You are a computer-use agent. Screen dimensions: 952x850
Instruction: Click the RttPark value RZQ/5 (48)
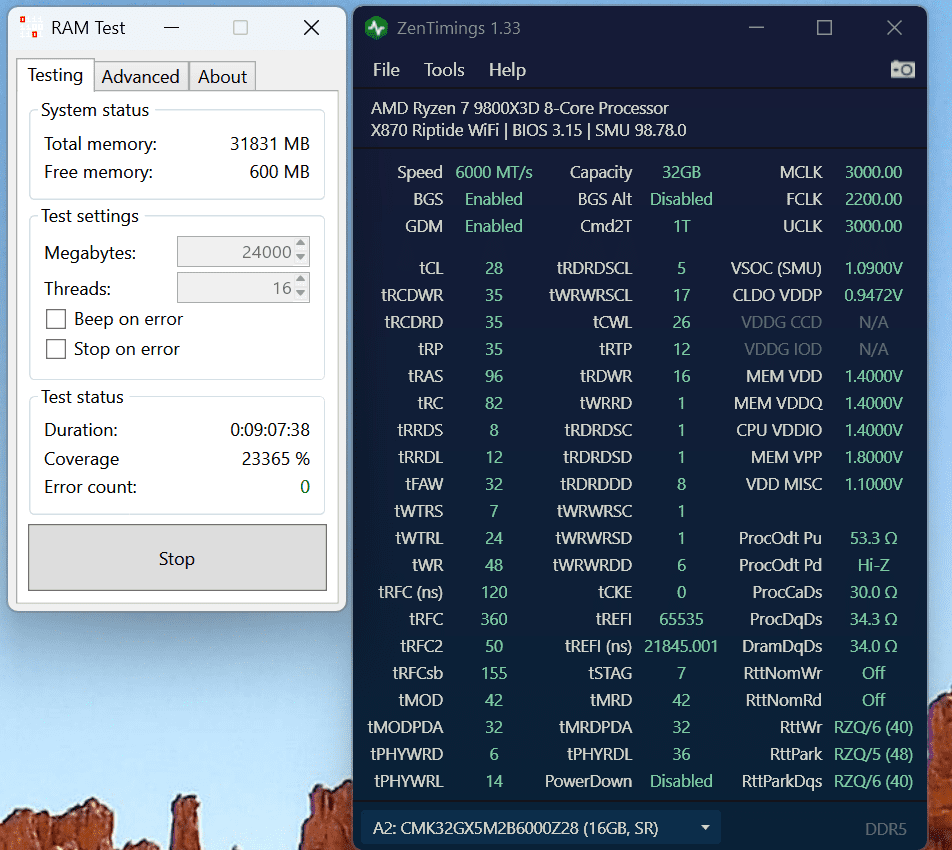point(874,754)
